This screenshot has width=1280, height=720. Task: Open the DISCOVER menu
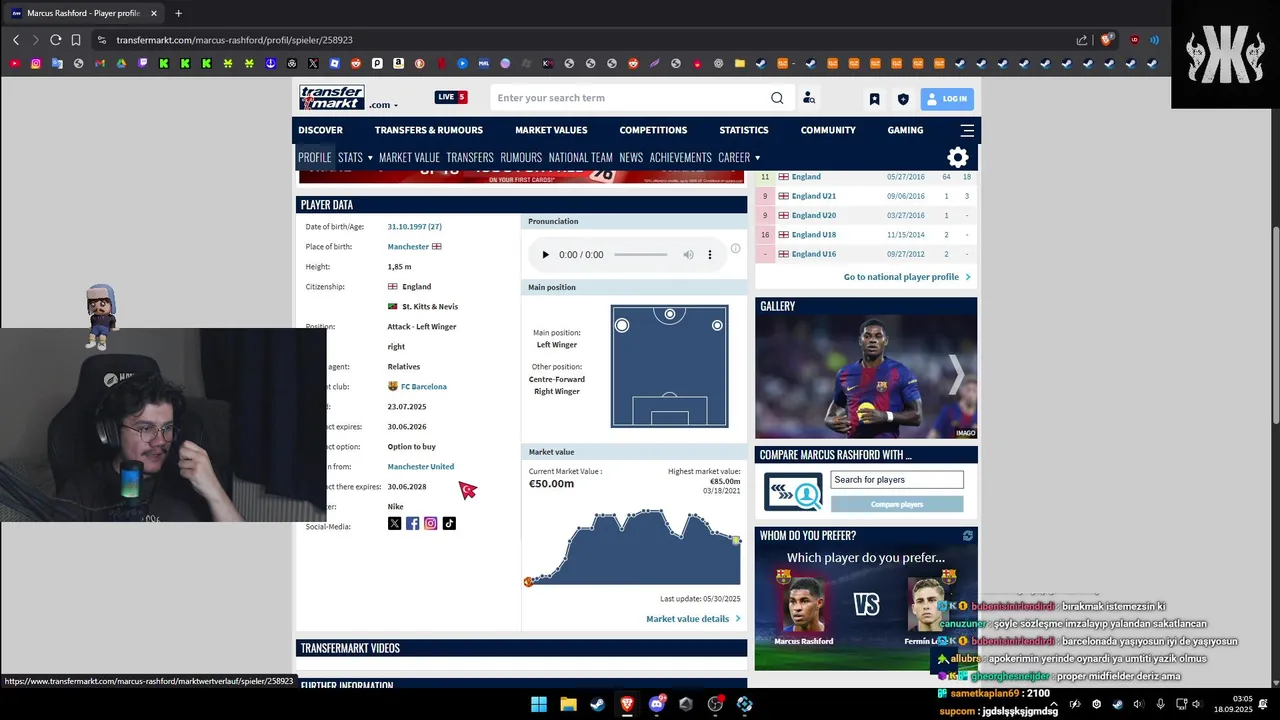click(x=320, y=130)
